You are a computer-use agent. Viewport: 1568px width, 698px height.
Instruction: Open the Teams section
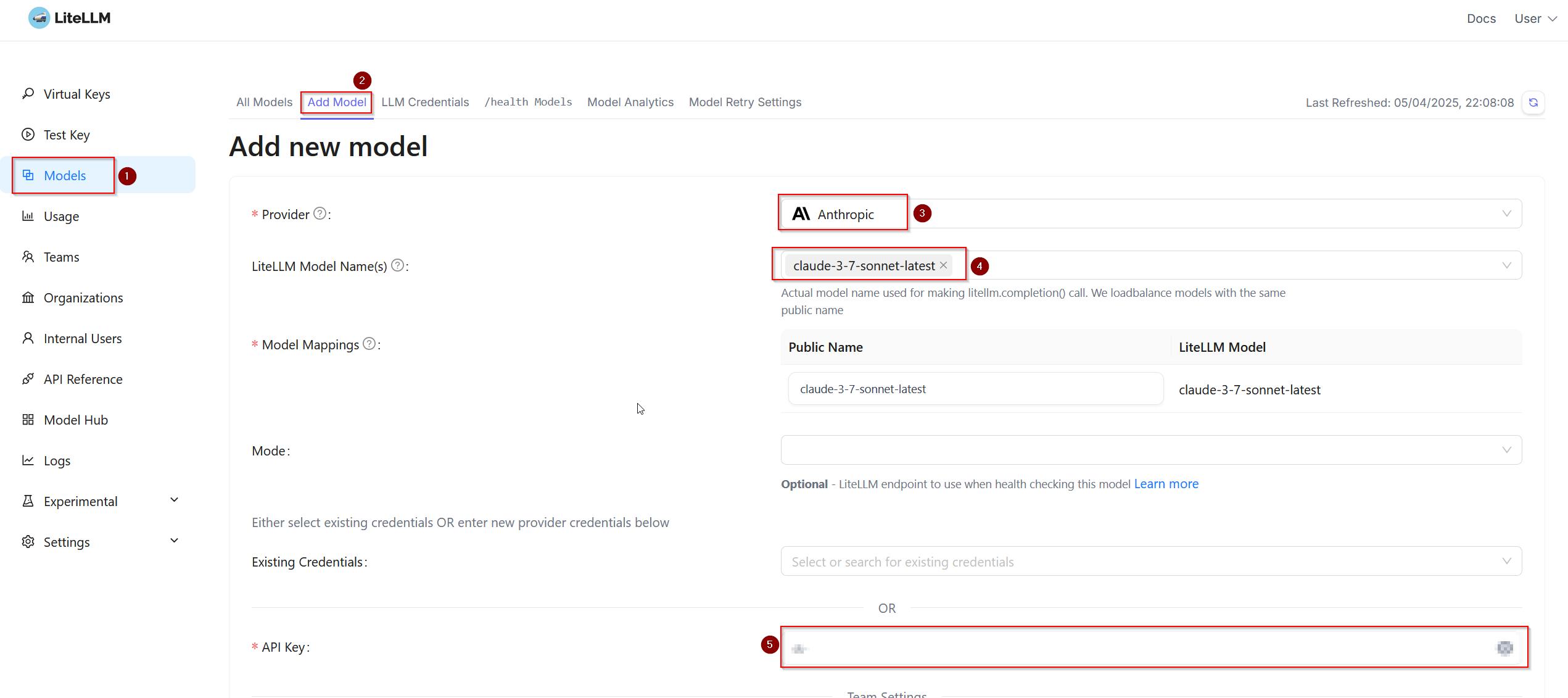click(x=61, y=257)
